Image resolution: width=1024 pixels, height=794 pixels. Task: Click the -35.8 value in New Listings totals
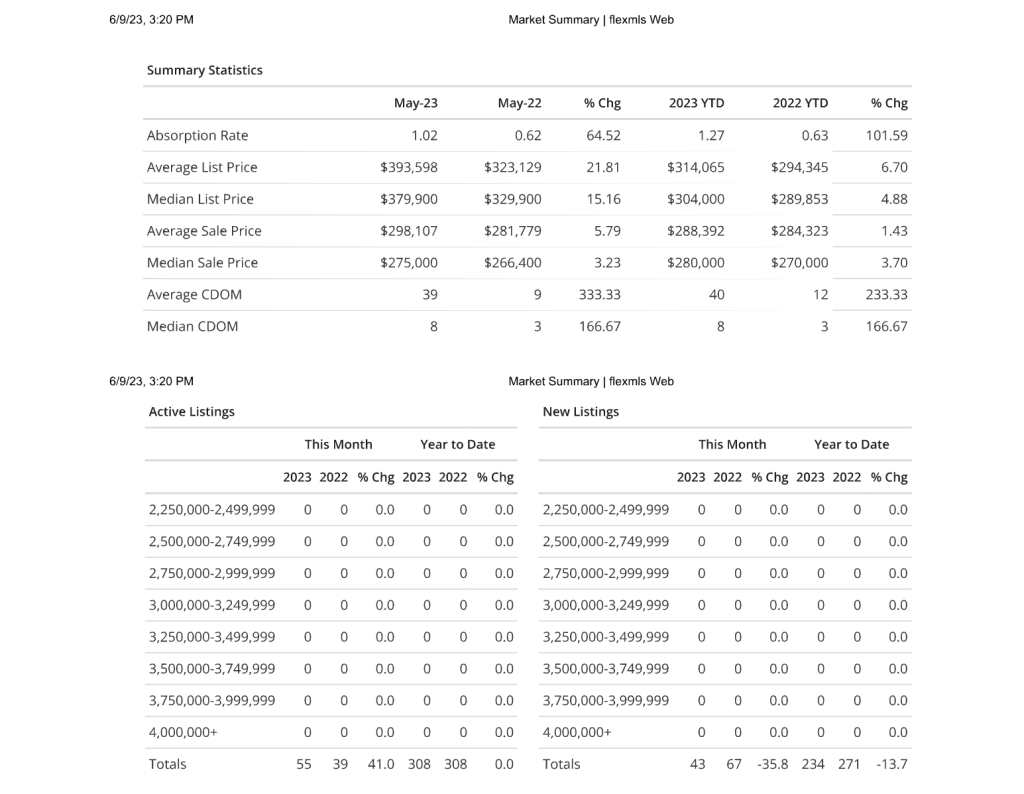772,764
